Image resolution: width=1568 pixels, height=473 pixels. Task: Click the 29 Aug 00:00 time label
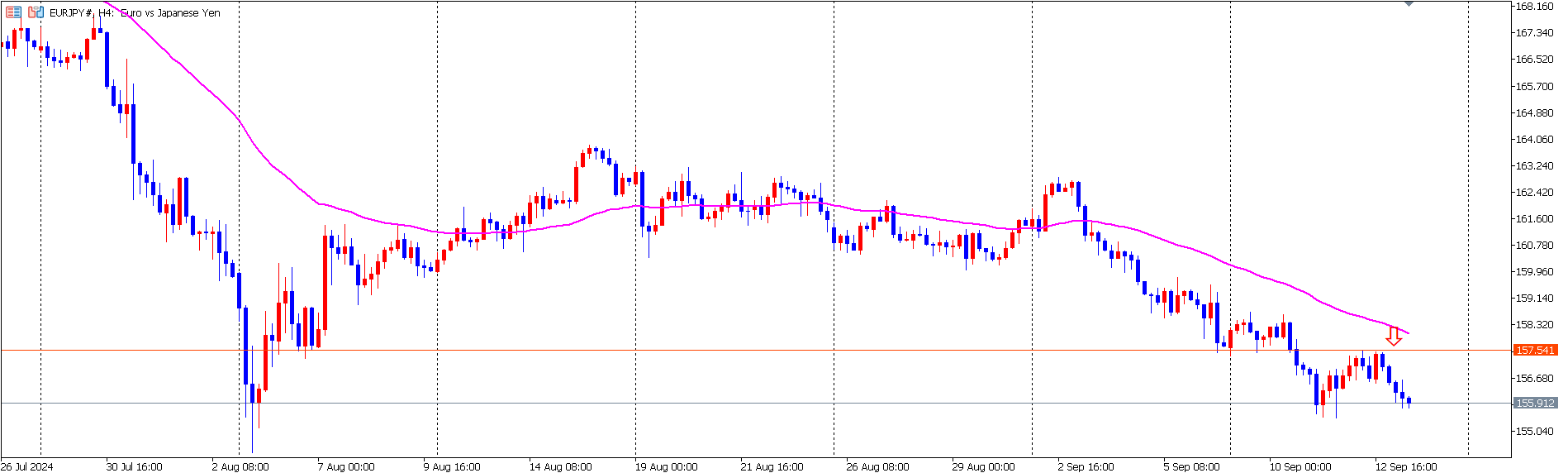point(984,466)
